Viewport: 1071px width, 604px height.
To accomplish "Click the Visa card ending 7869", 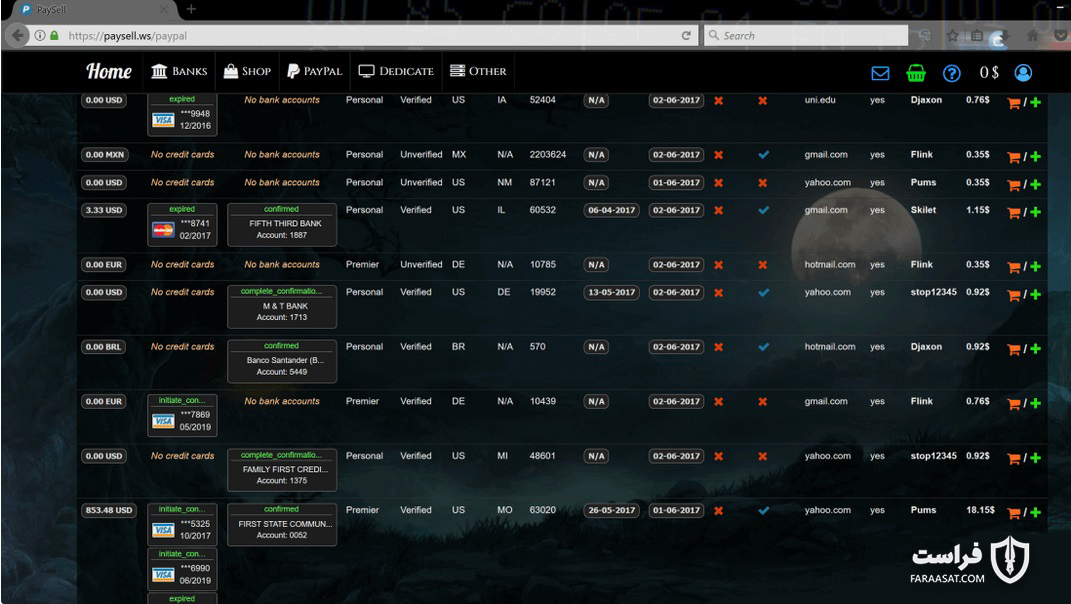I will click(182, 415).
